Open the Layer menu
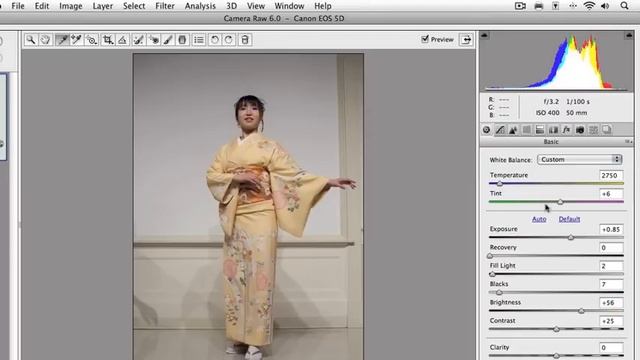Image resolution: width=640 pixels, height=360 pixels. [x=102, y=6]
